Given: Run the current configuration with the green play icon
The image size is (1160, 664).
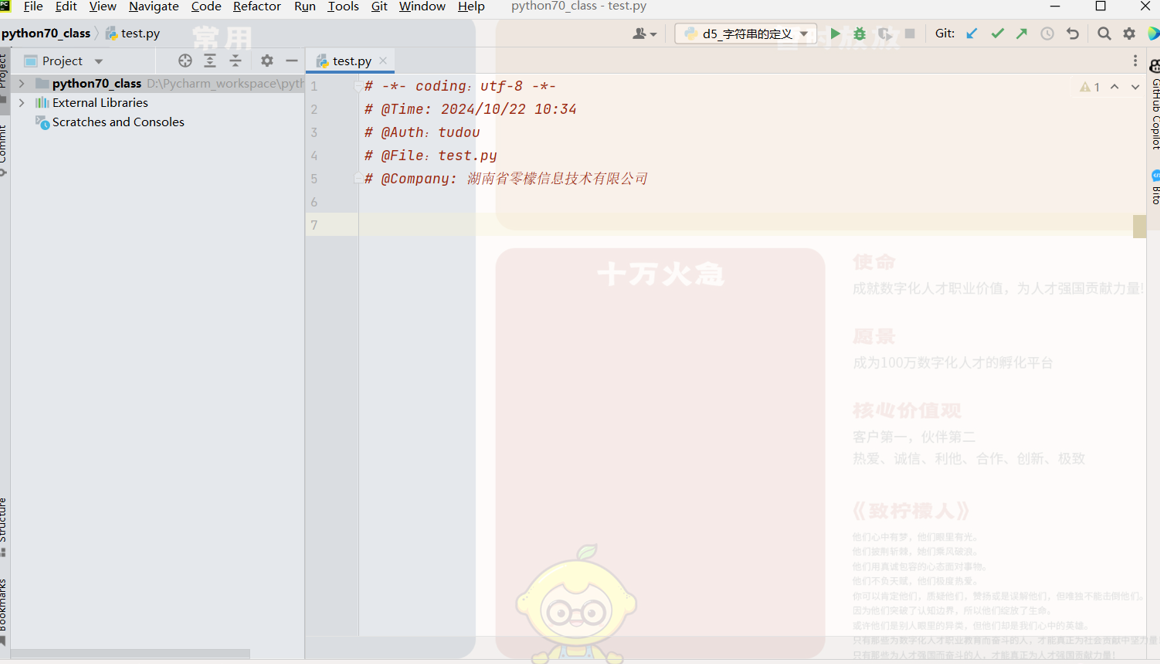Looking at the screenshot, I should [x=835, y=33].
